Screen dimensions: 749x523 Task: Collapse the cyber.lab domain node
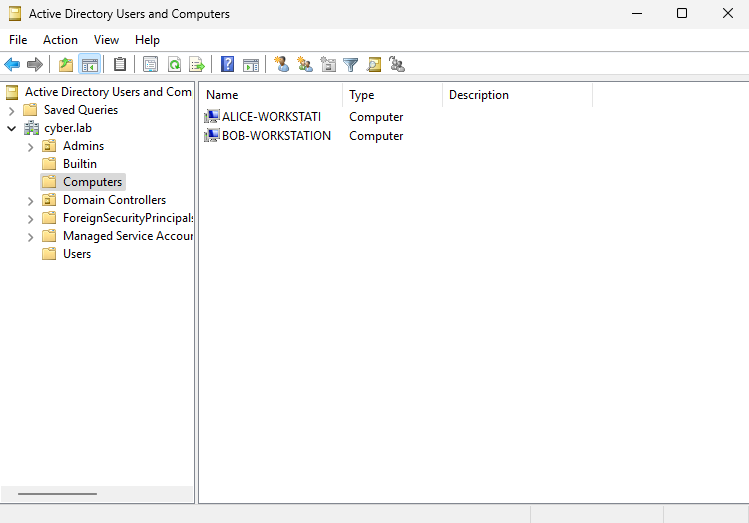pyautogui.click(x=12, y=129)
